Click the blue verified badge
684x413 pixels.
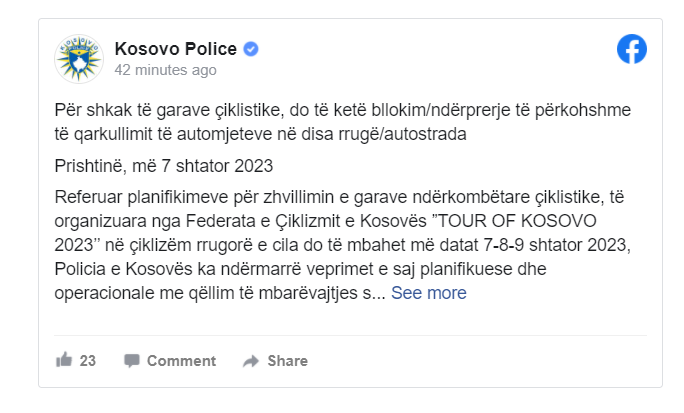[x=250, y=49]
